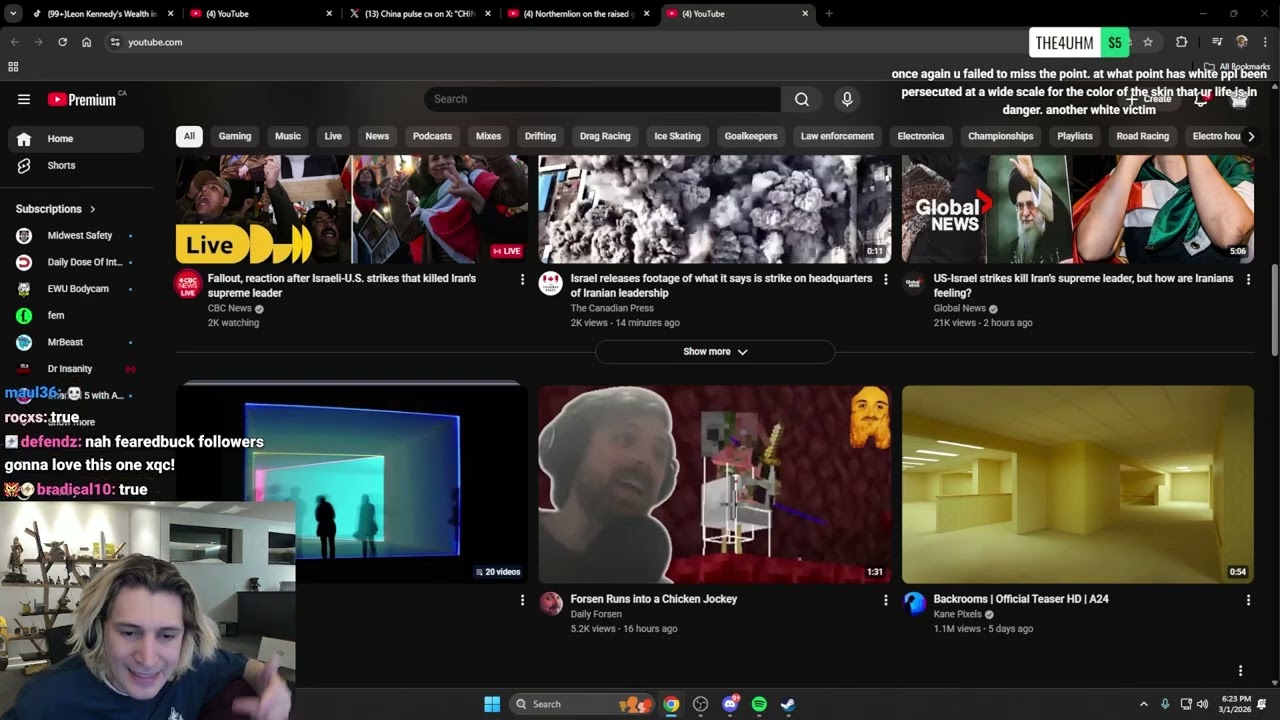Open options menu for Global News video
The height and width of the screenshot is (720, 1280).
coord(1248,280)
